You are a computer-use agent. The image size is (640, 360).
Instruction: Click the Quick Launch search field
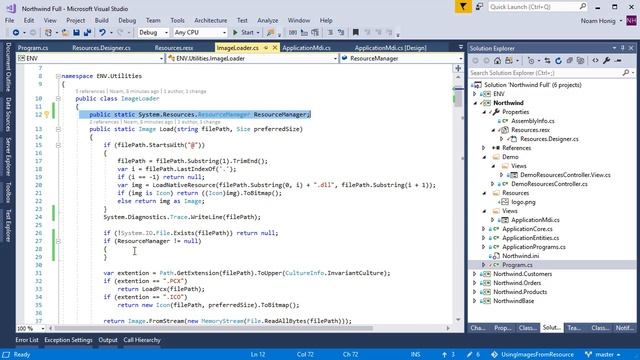point(538,7)
